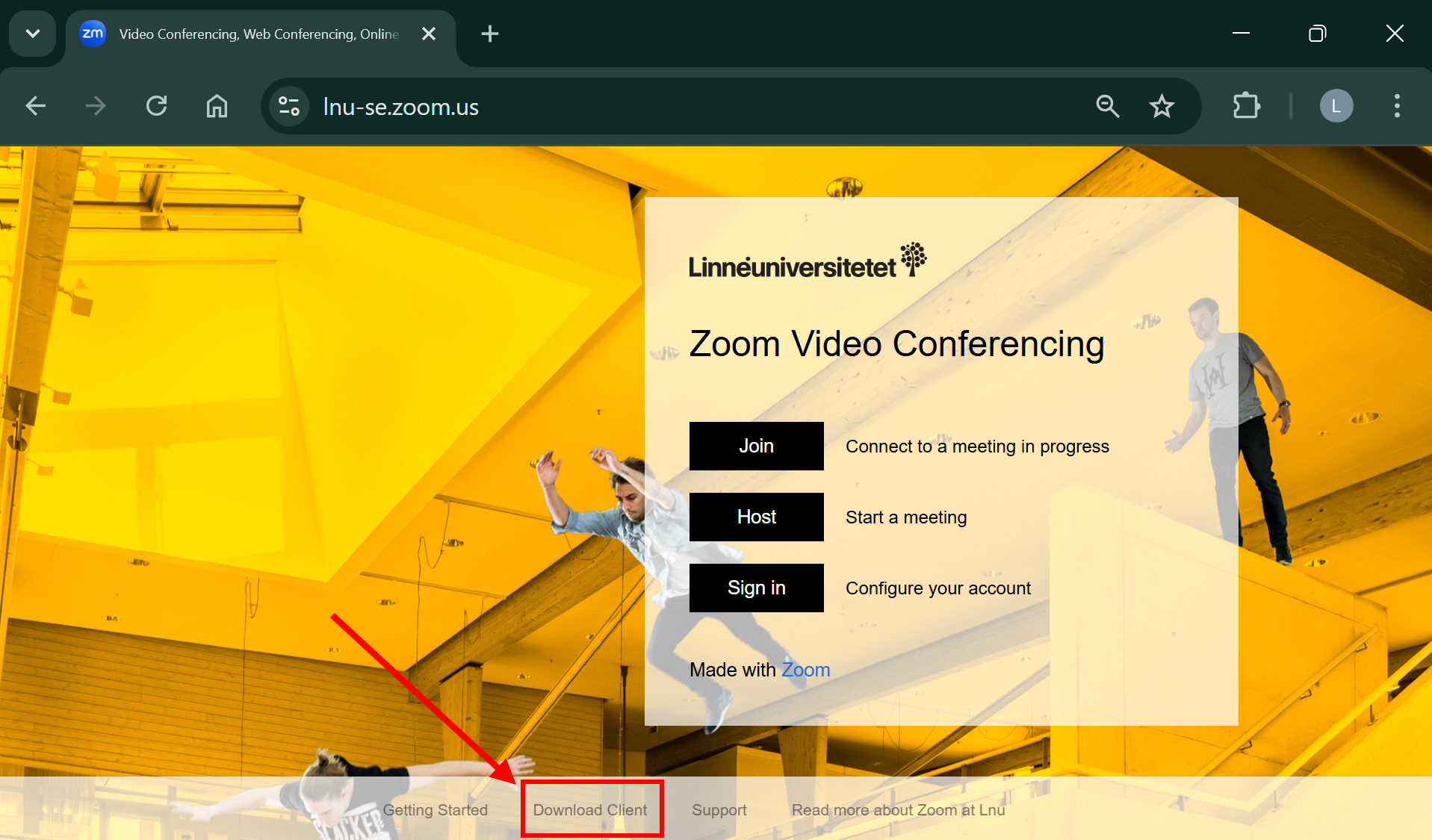The height and width of the screenshot is (840, 1432).
Task: Open the Zoom link after Made with
Action: [805, 670]
